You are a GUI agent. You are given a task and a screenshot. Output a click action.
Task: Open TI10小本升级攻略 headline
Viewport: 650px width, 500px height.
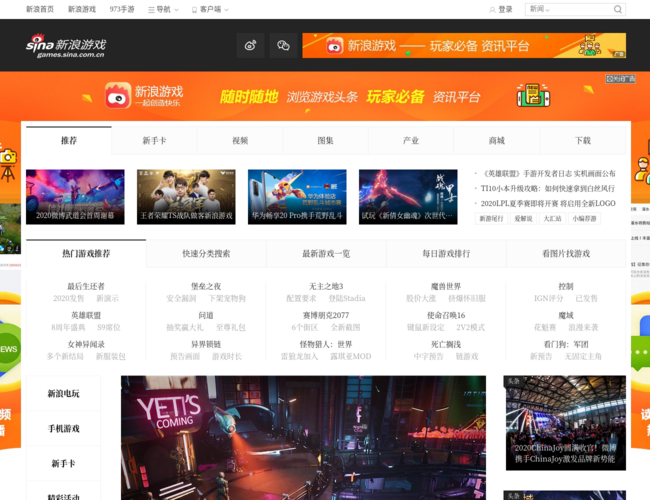(x=548, y=188)
